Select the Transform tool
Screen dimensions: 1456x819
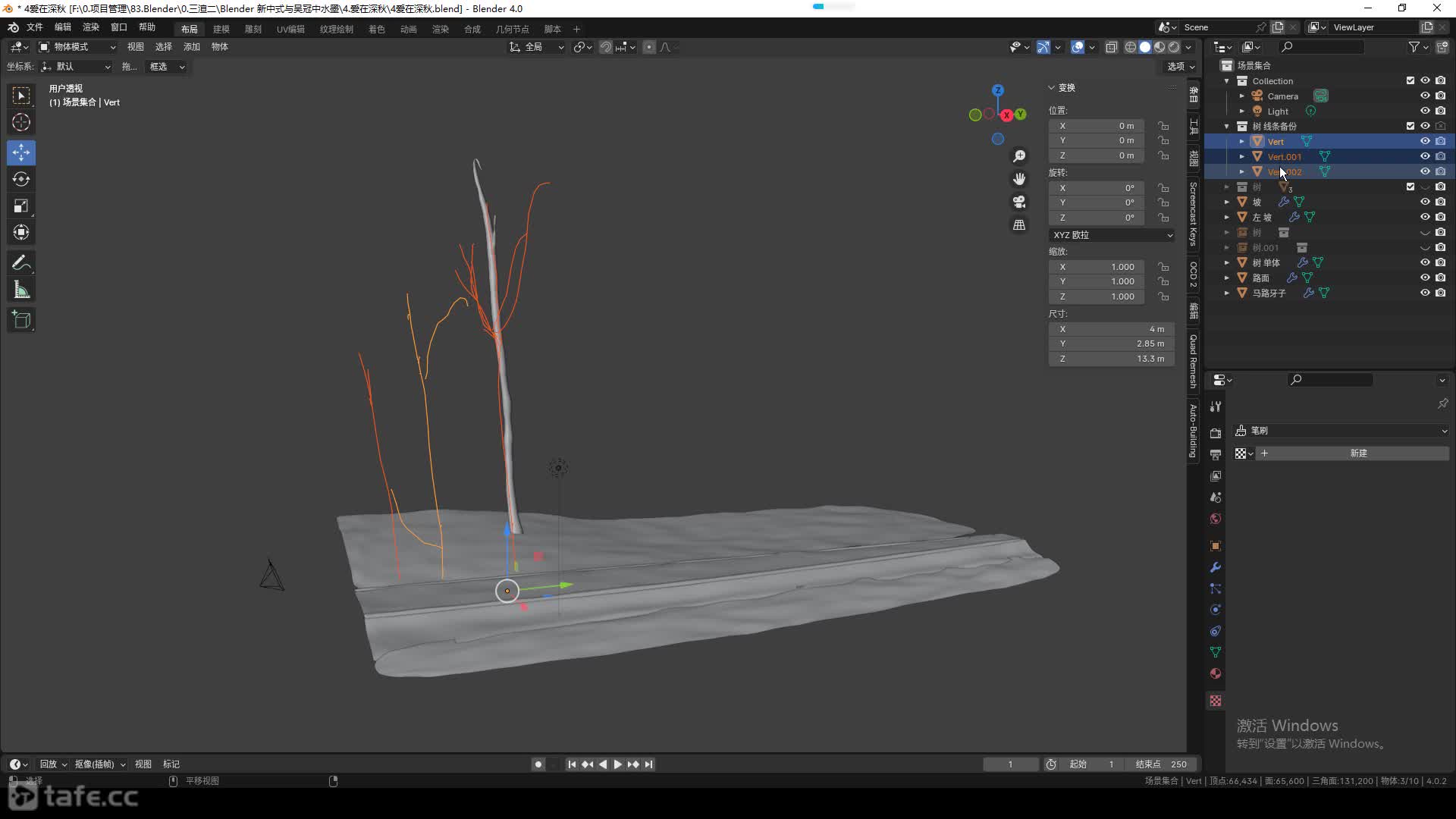[x=21, y=232]
